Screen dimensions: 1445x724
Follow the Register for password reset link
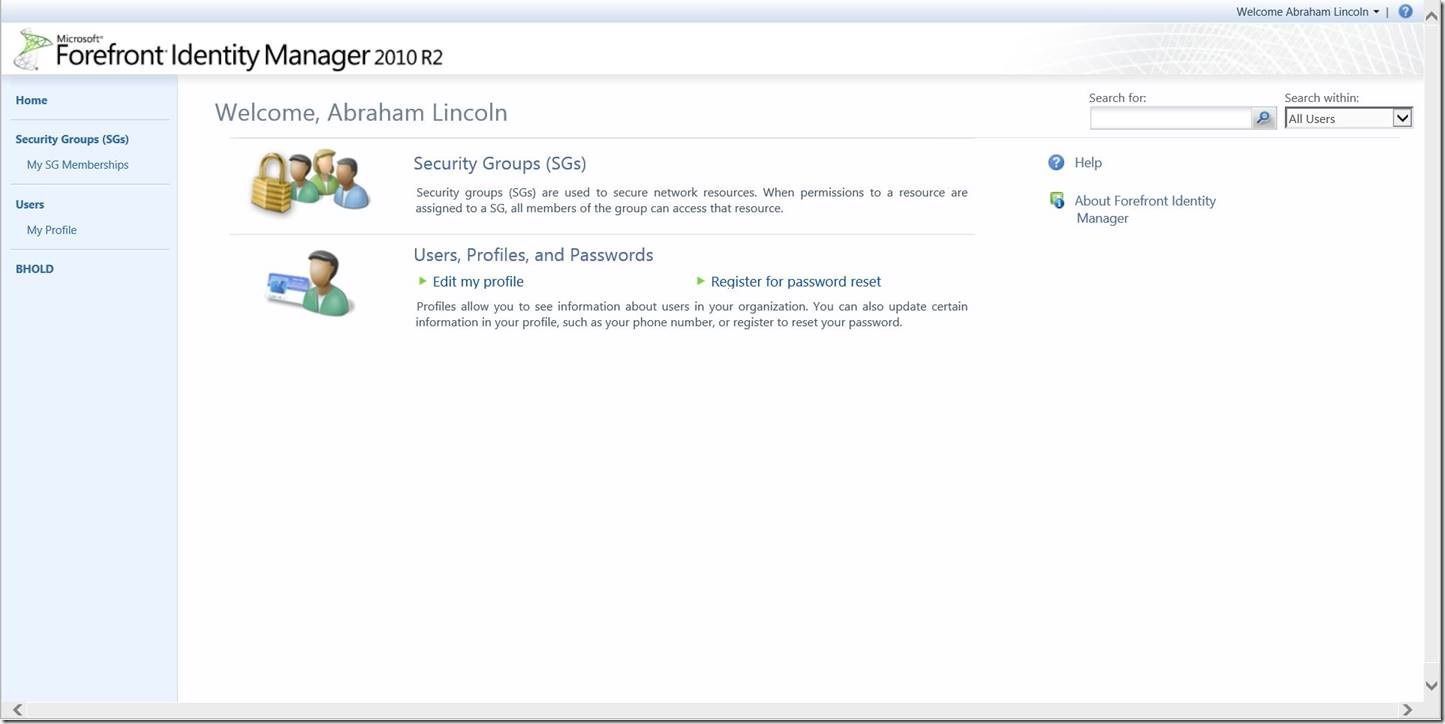pos(796,282)
